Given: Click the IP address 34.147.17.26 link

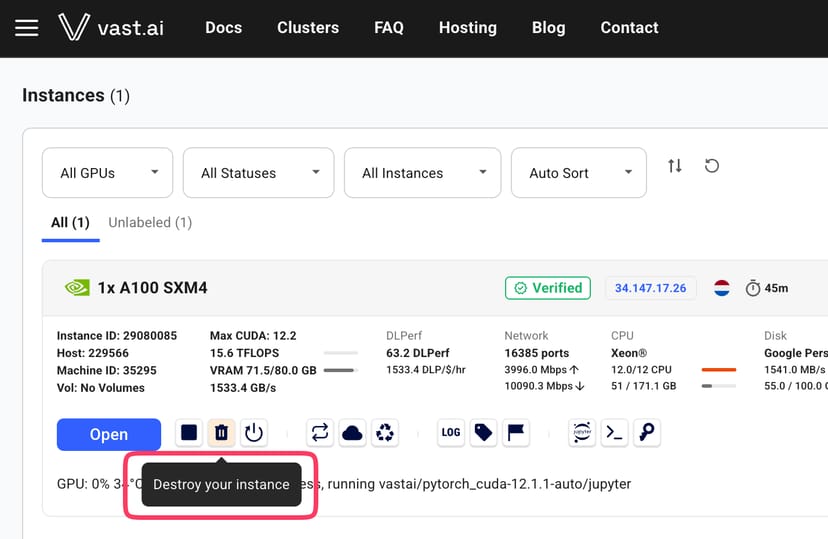Looking at the screenshot, I should (x=650, y=288).
